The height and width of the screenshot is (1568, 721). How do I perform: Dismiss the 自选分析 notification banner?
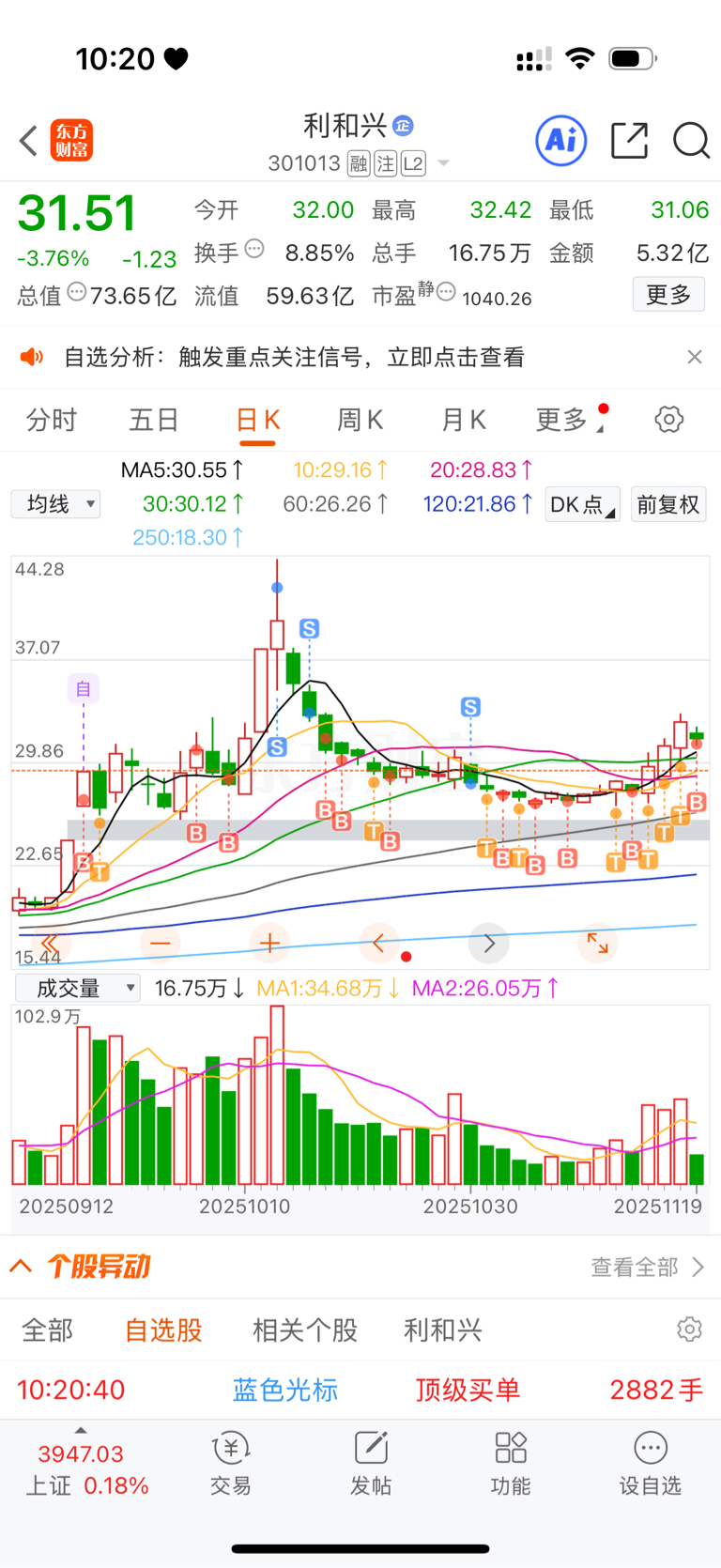(x=694, y=357)
